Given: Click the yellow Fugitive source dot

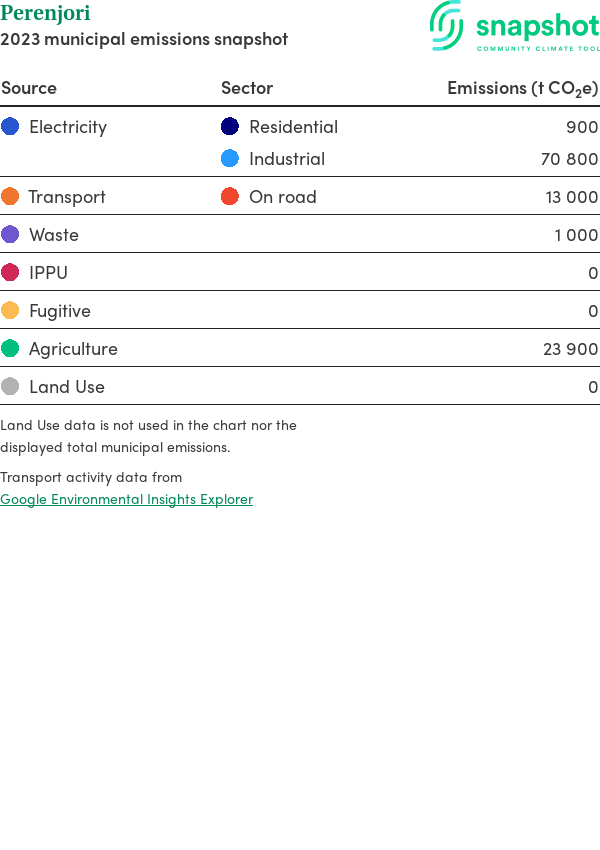Looking at the screenshot, I should tap(10, 310).
